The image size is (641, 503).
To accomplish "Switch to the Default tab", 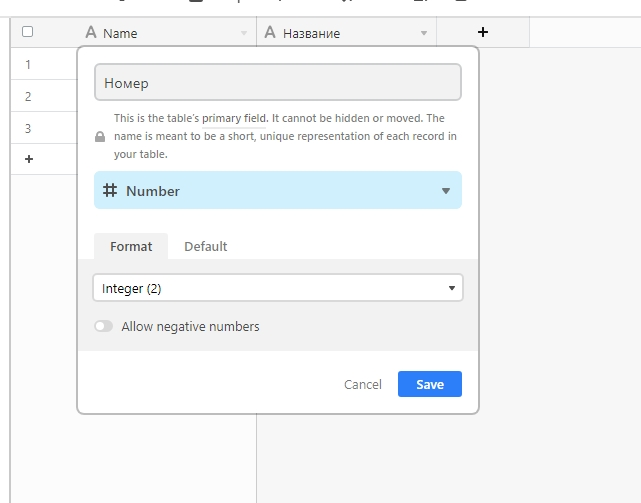I will click(x=206, y=247).
